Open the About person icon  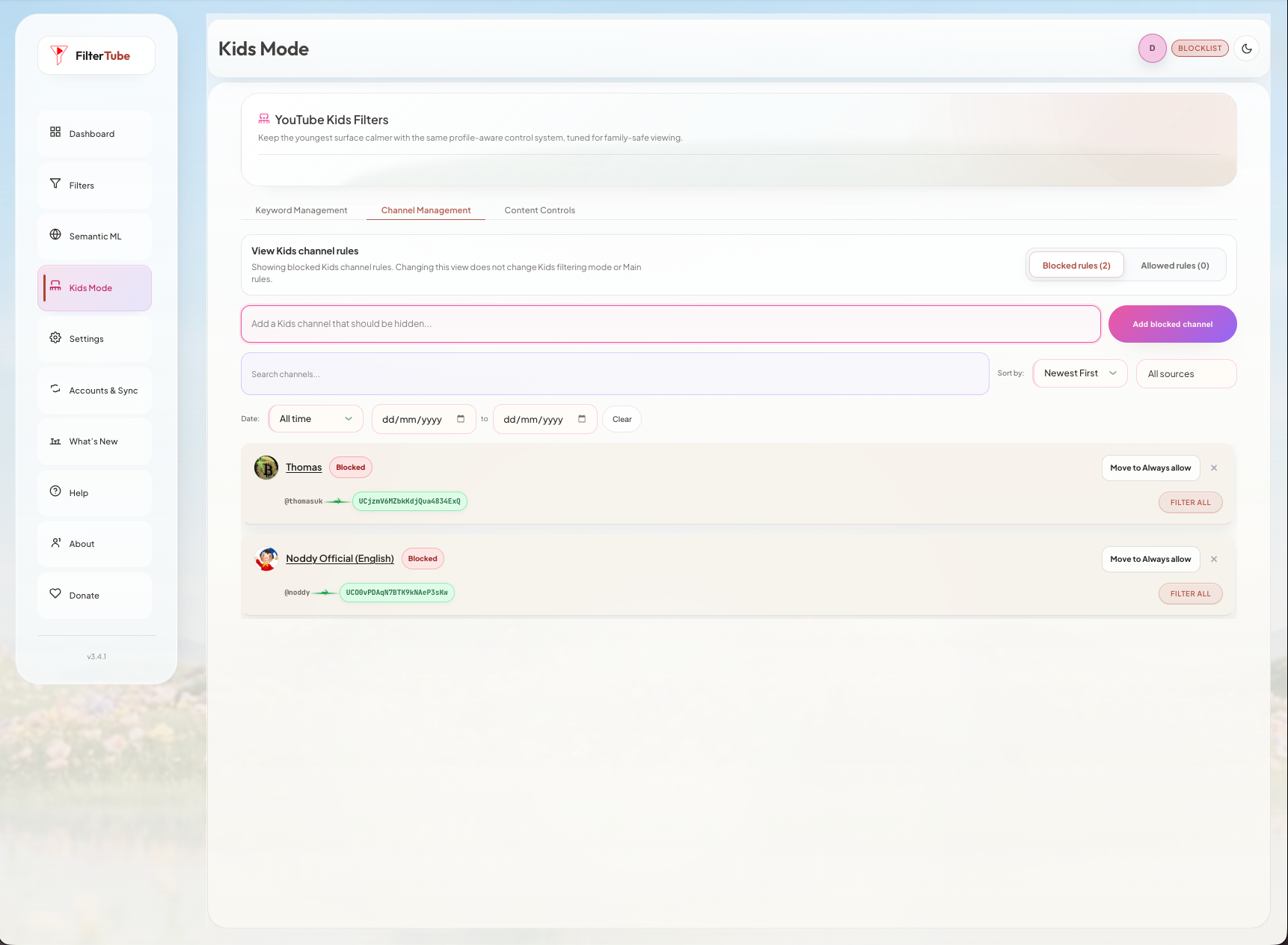click(x=55, y=543)
